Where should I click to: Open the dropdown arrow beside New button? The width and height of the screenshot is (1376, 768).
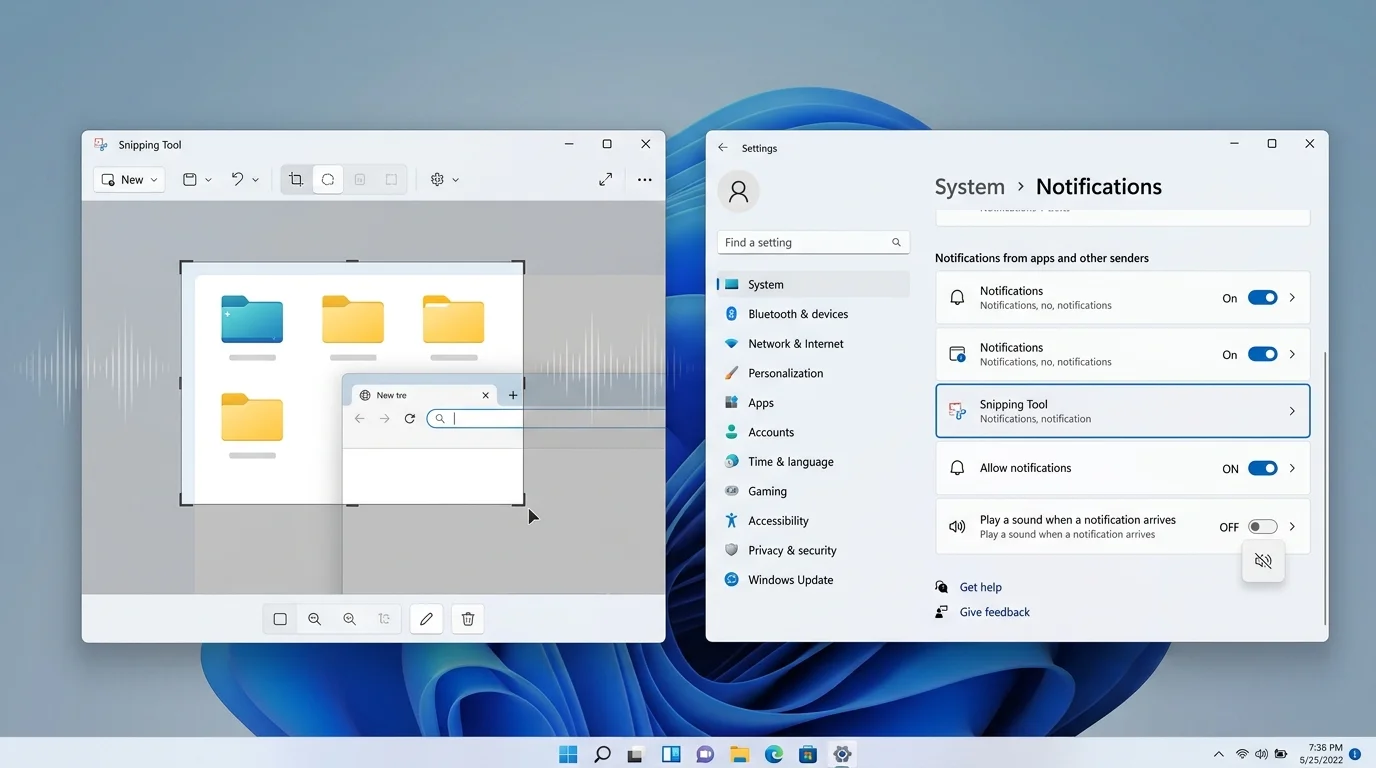tap(154, 180)
